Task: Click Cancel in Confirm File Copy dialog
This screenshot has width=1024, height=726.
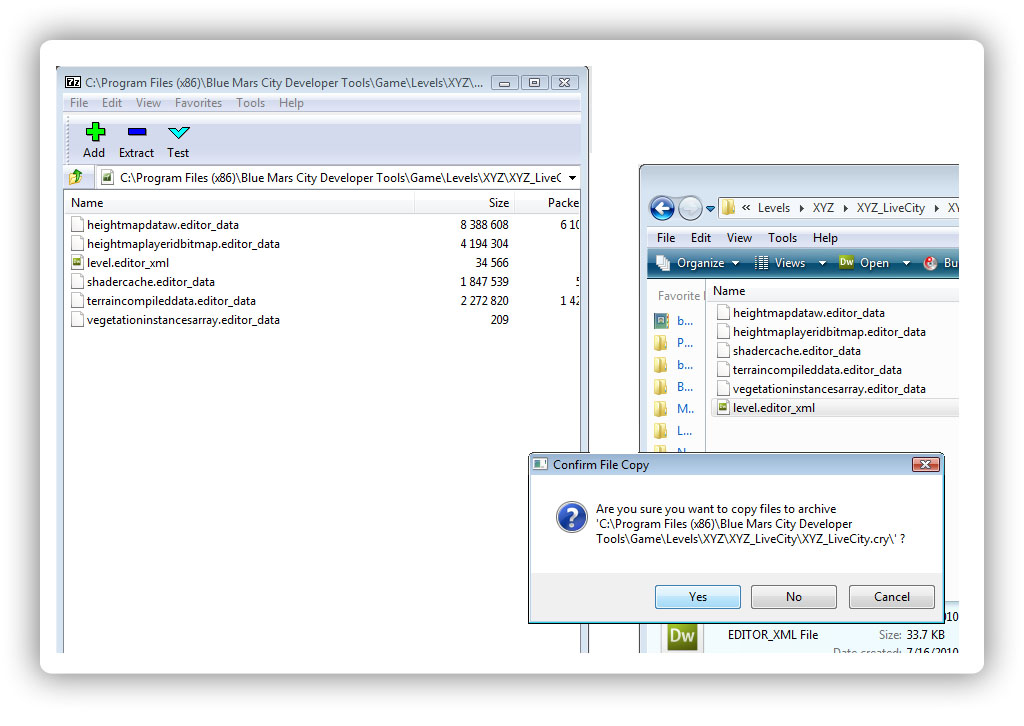Action: tap(891, 597)
